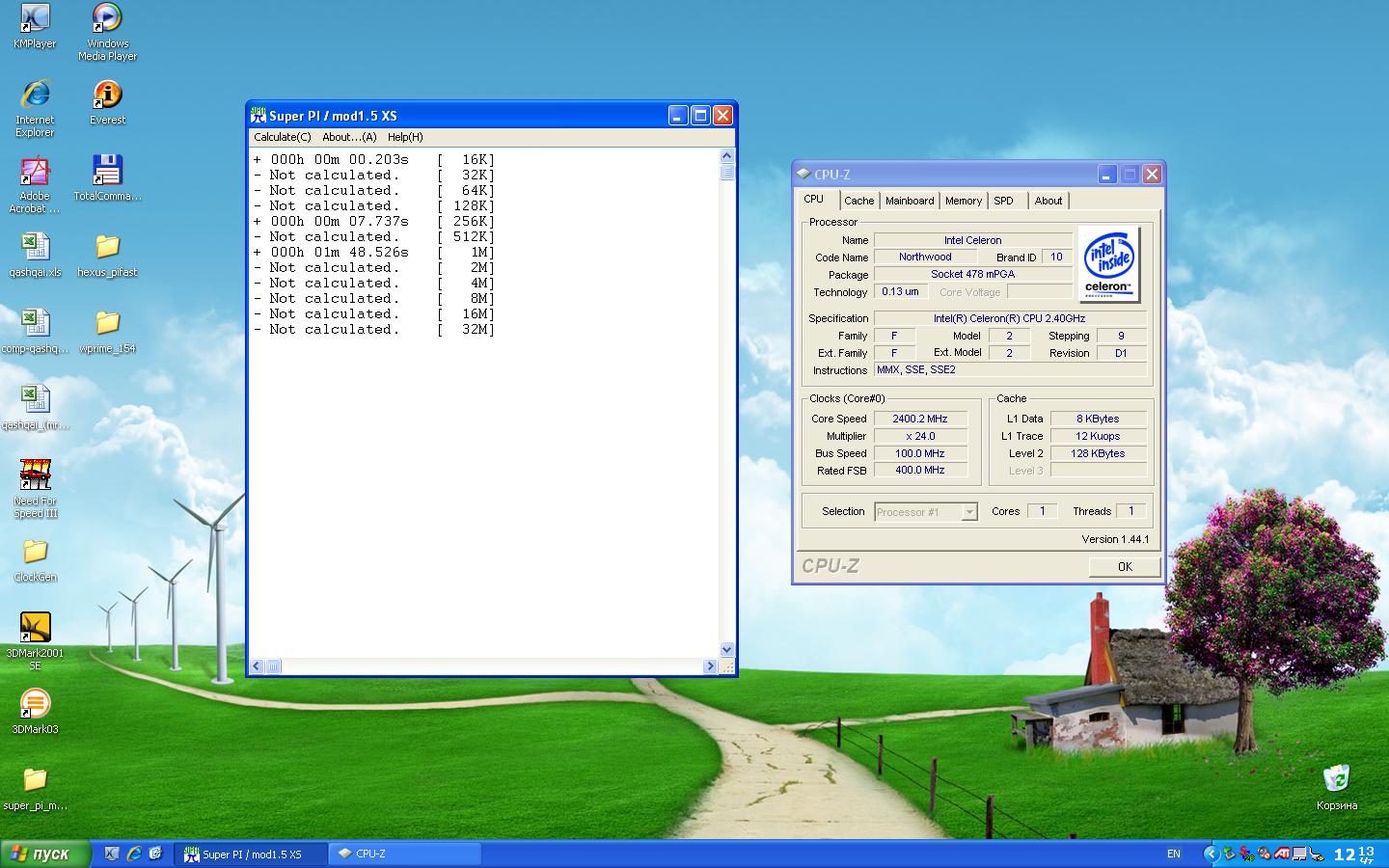1389x868 pixels.
Task: Click the 256K result line 07.737s
Action: tap(374, 221)
